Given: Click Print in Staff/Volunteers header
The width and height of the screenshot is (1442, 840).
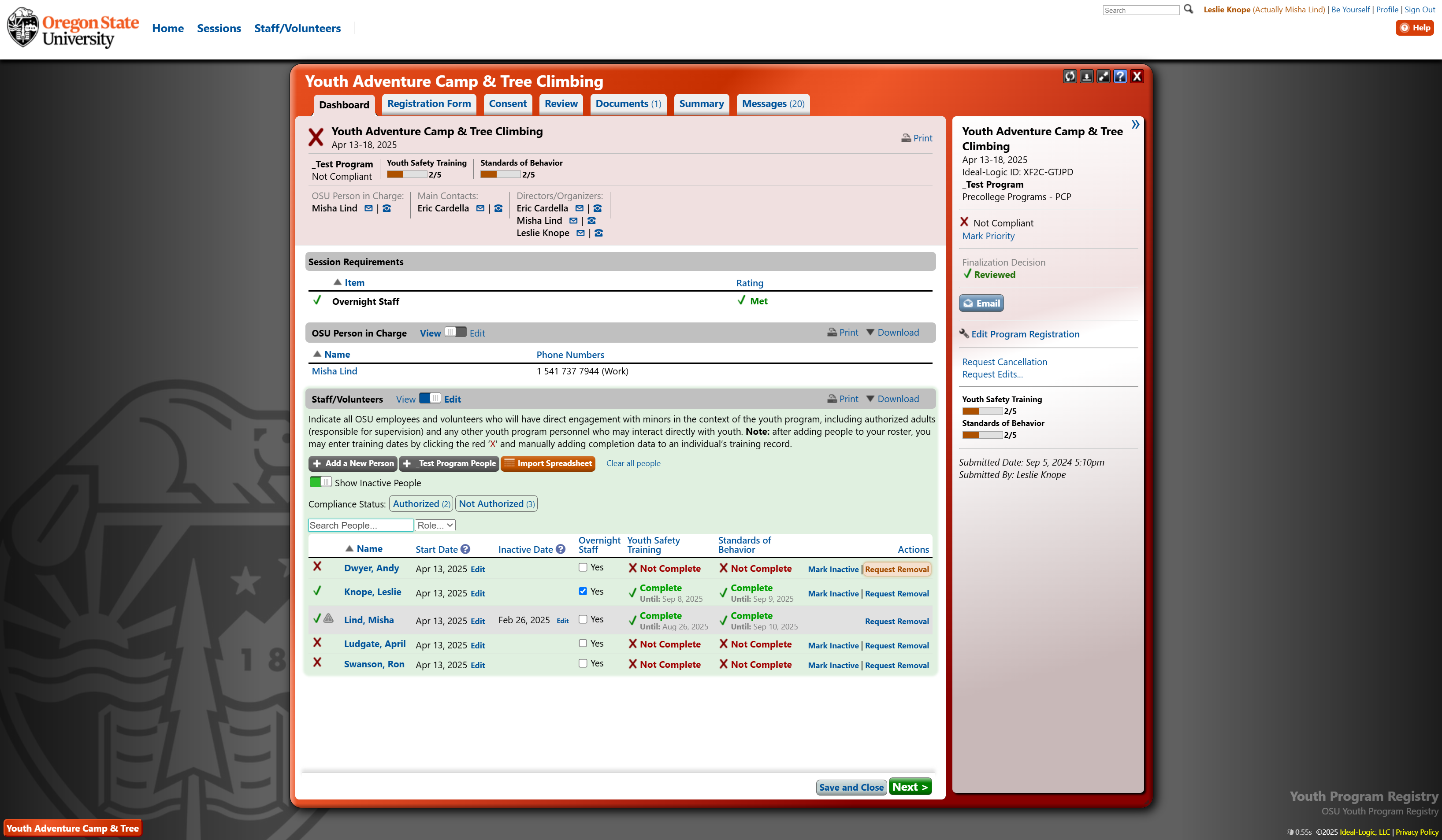Looking at the screenshot, I should click(x=843, y=399).
